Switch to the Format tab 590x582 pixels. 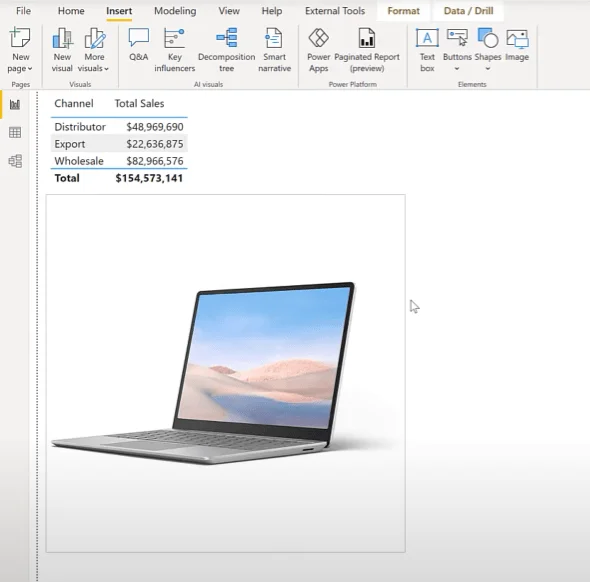[x=403, y=11]
